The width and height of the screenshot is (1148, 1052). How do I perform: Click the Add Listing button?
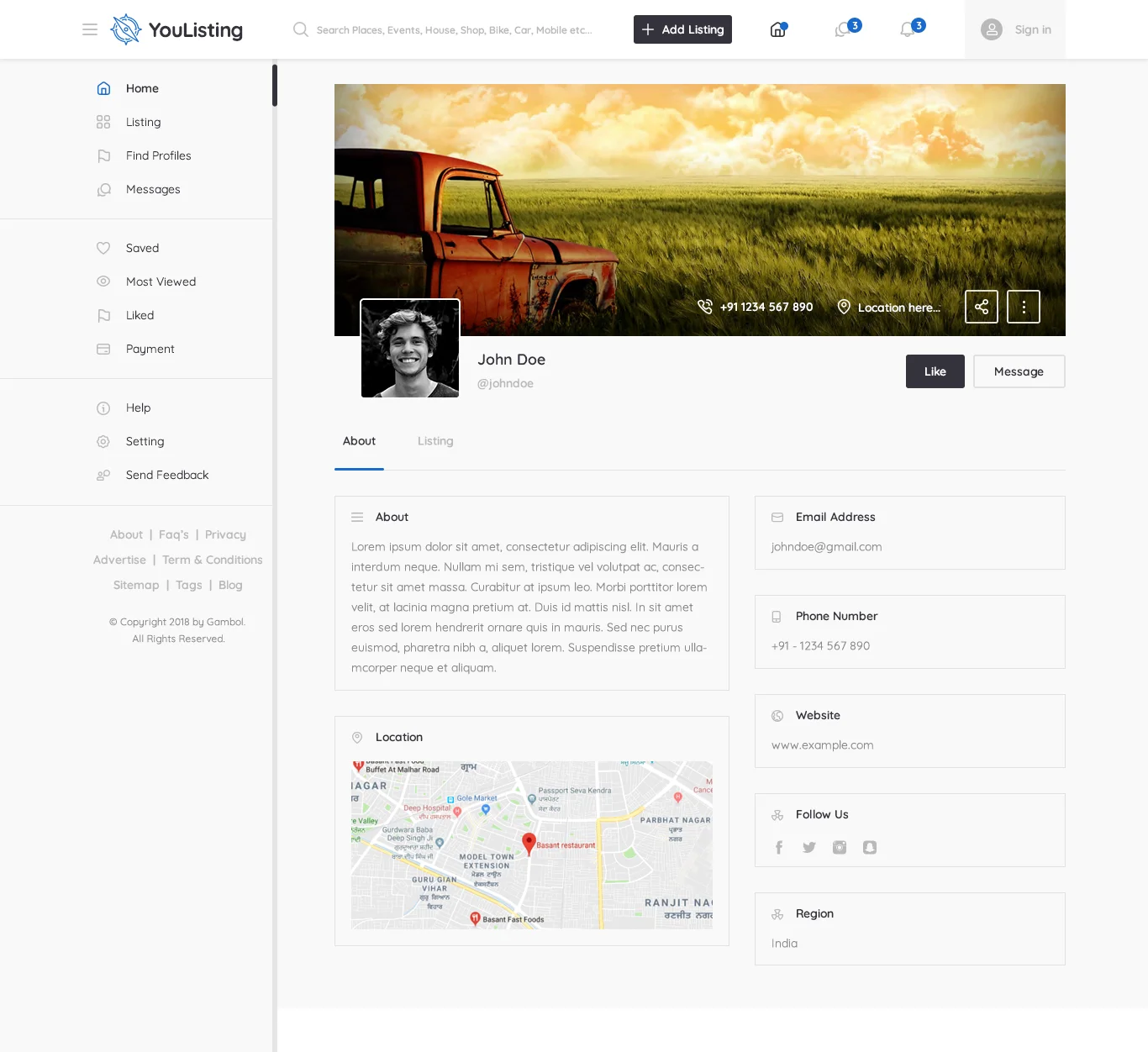click(682, 29)
